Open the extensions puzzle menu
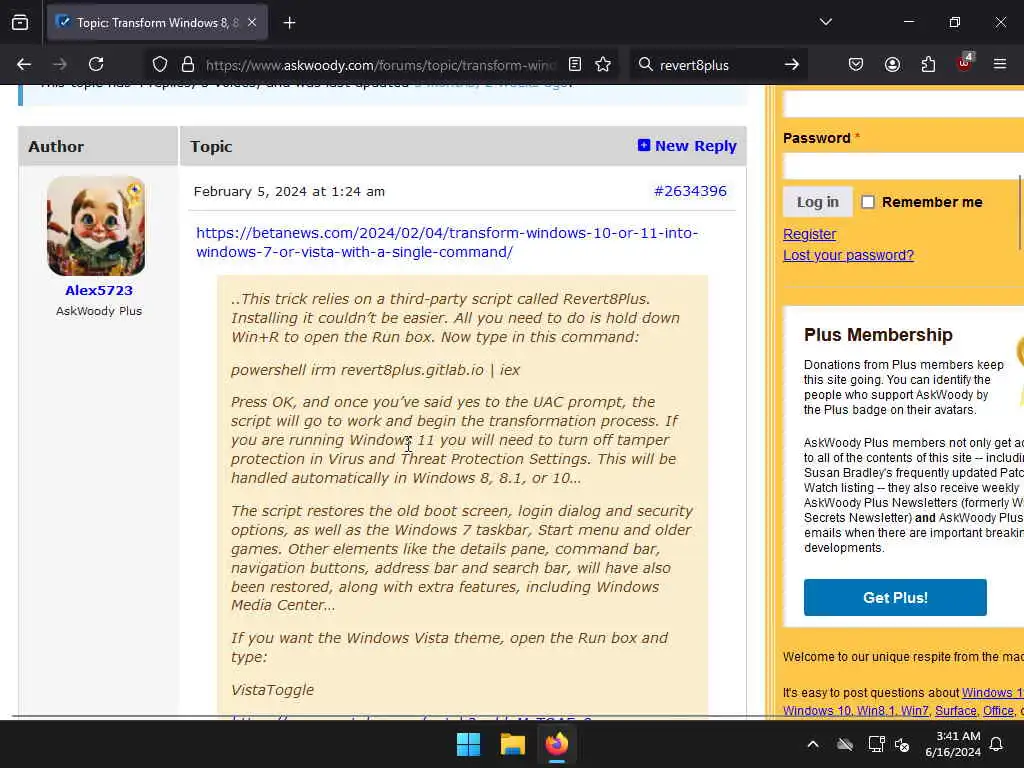The width and height of the screenshot is (1024, 768). pyautogui.click(x=928, y=64)
